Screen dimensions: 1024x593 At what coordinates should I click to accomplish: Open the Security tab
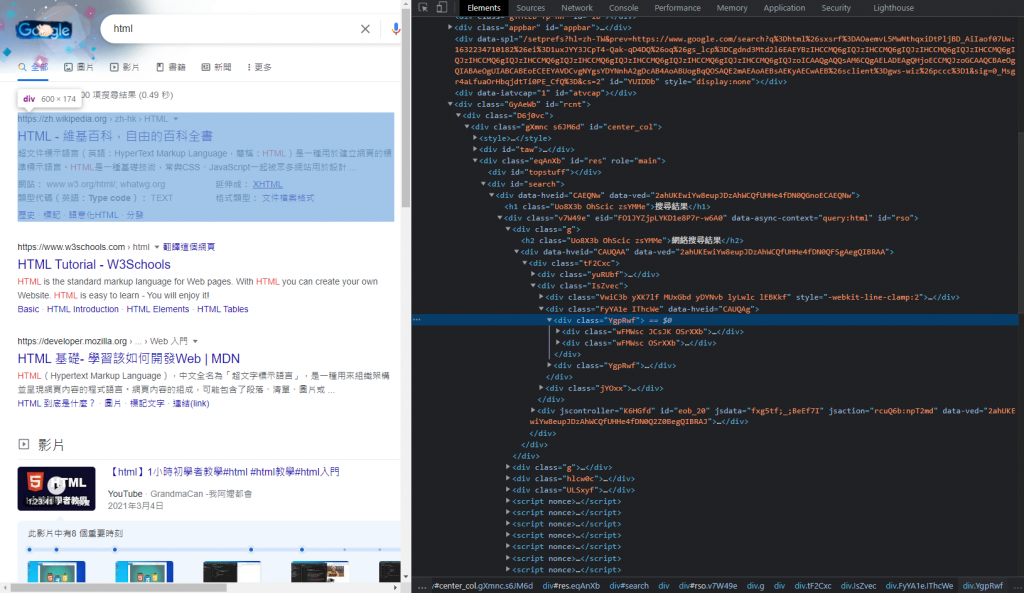pos(836,8)
